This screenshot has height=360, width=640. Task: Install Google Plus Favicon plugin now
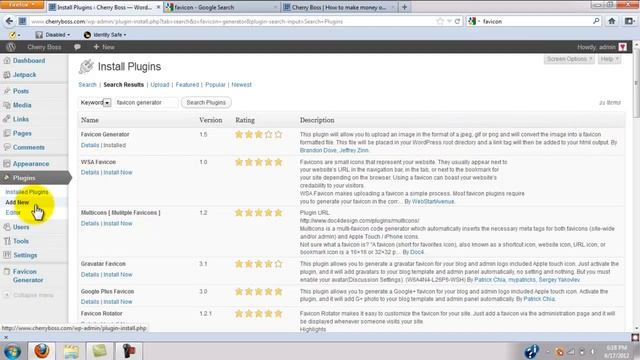pyautogui.click(x=118, y=302)
